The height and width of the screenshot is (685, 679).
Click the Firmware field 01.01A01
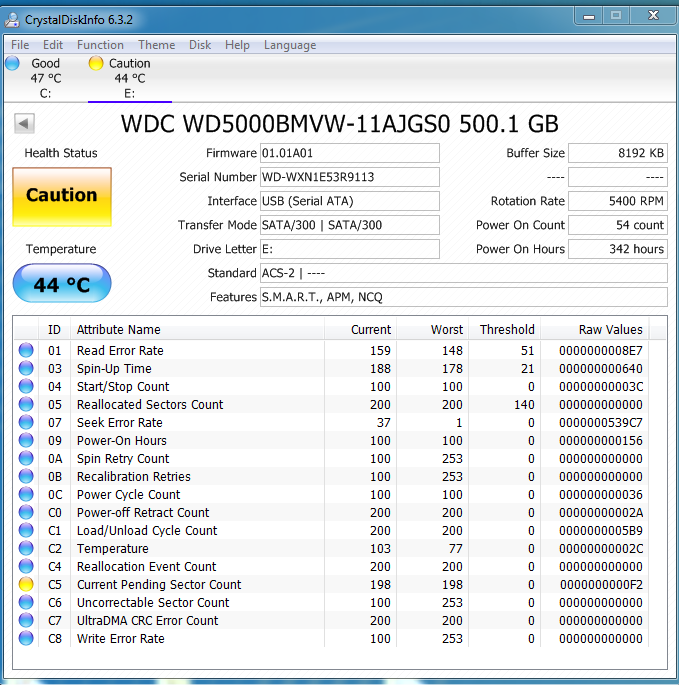point(350,153)
